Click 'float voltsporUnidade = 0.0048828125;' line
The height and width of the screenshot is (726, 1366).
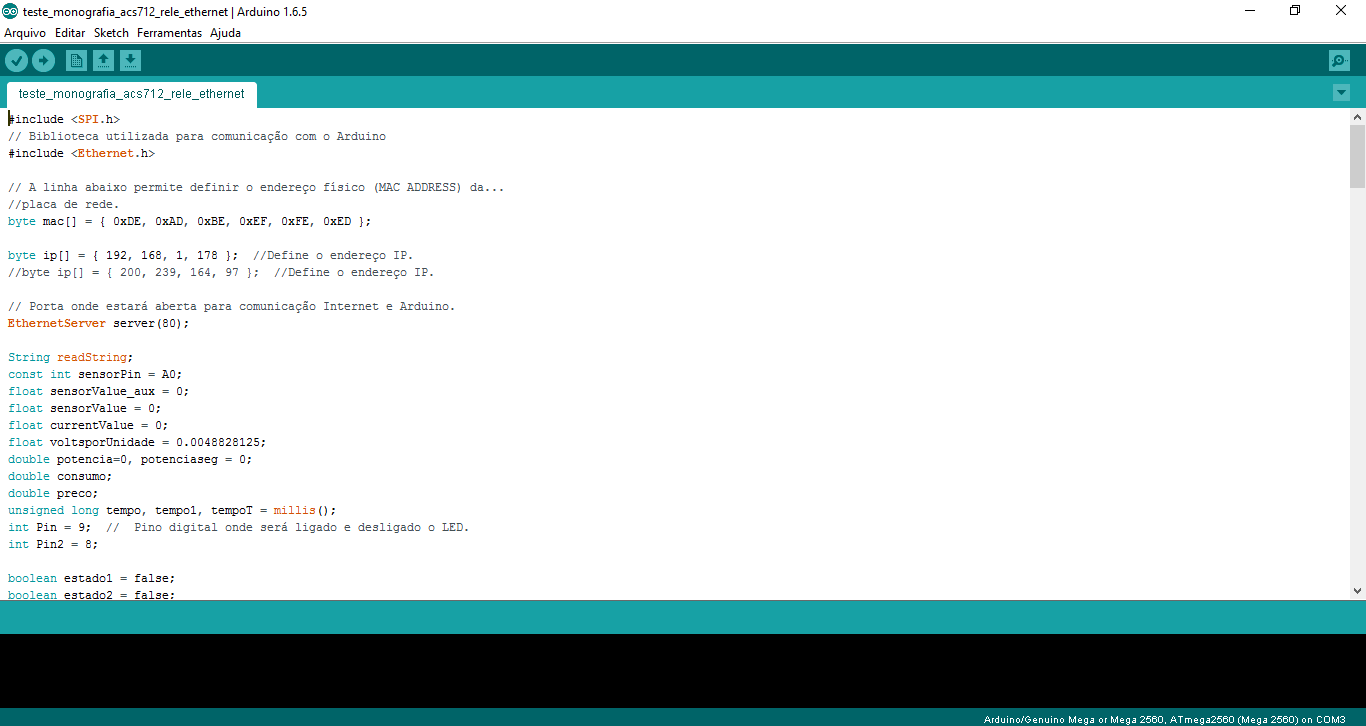[x=137, y=442]
